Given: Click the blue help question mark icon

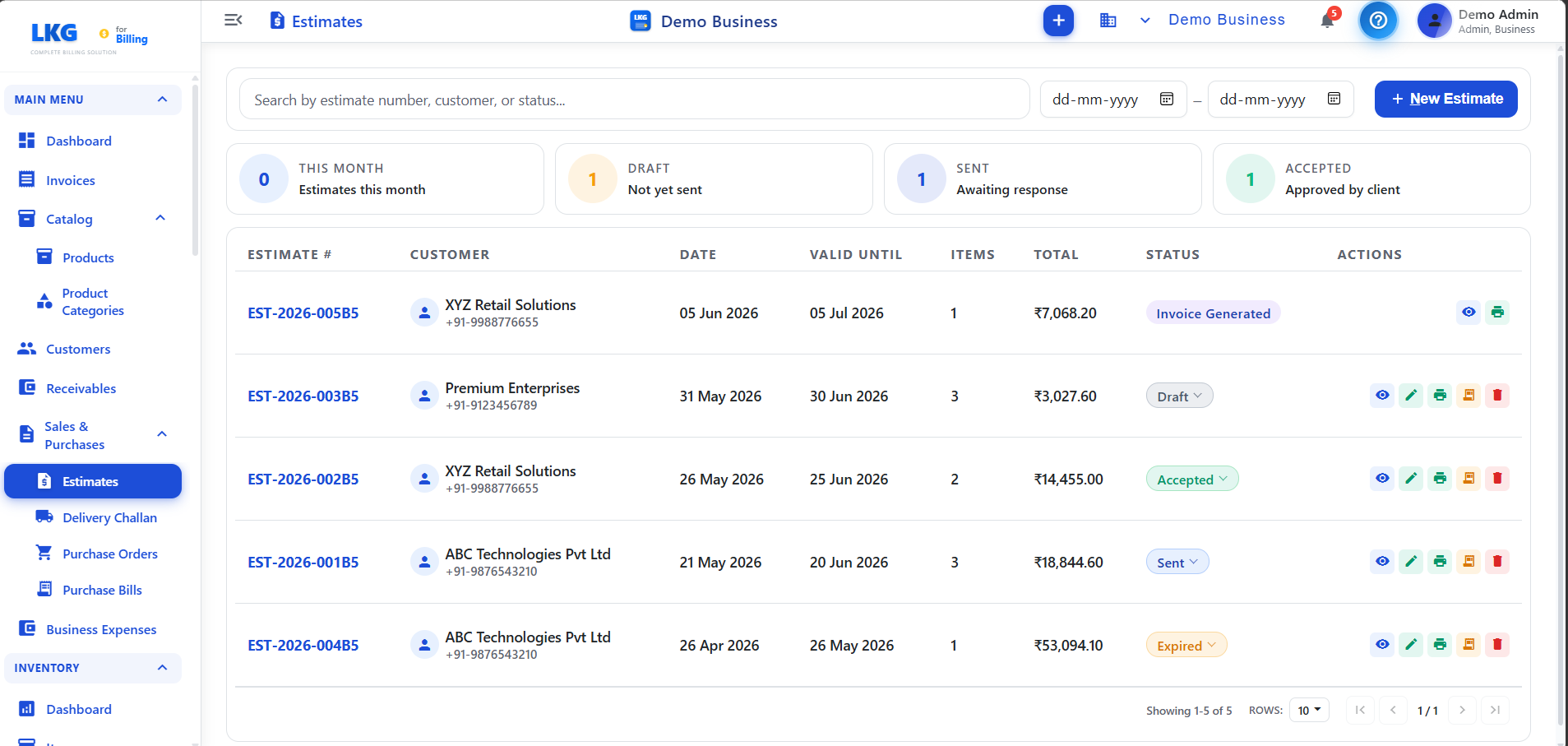Looking at the screenshot, I should [1379, 20].
